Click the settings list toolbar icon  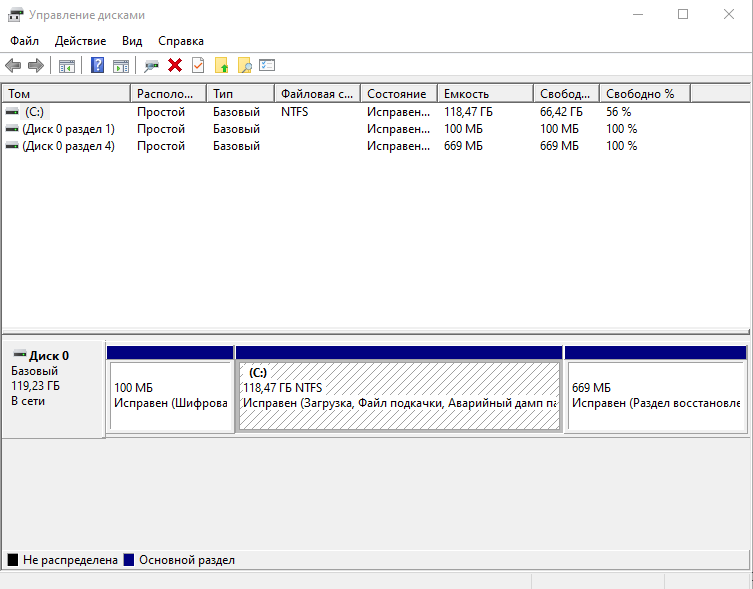pos(267,65)
